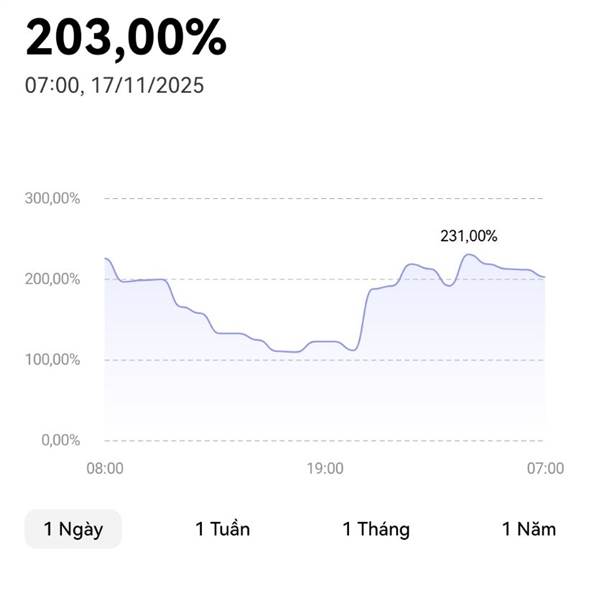Click the 19:00 x-axis label
Screen dimensions: 600x600
(325, 468)
